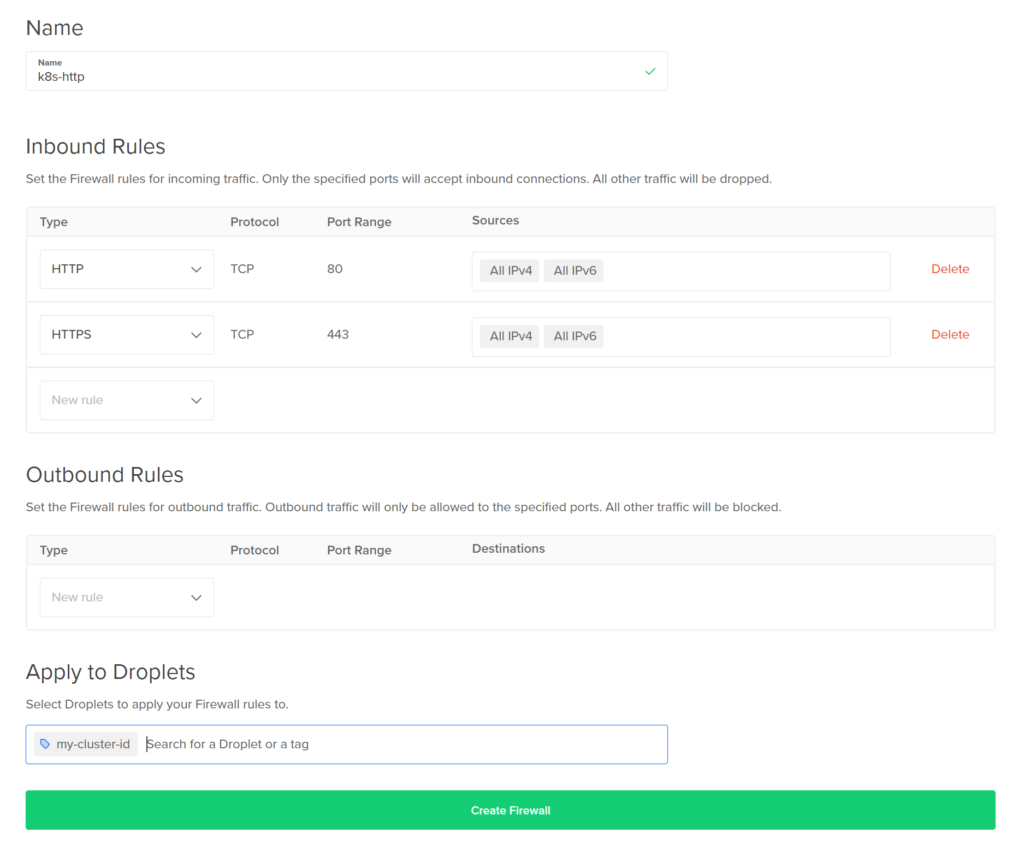
Task: Select the All IPv4 chip in the HTTPS sources
Action: (x=509, y=336)
